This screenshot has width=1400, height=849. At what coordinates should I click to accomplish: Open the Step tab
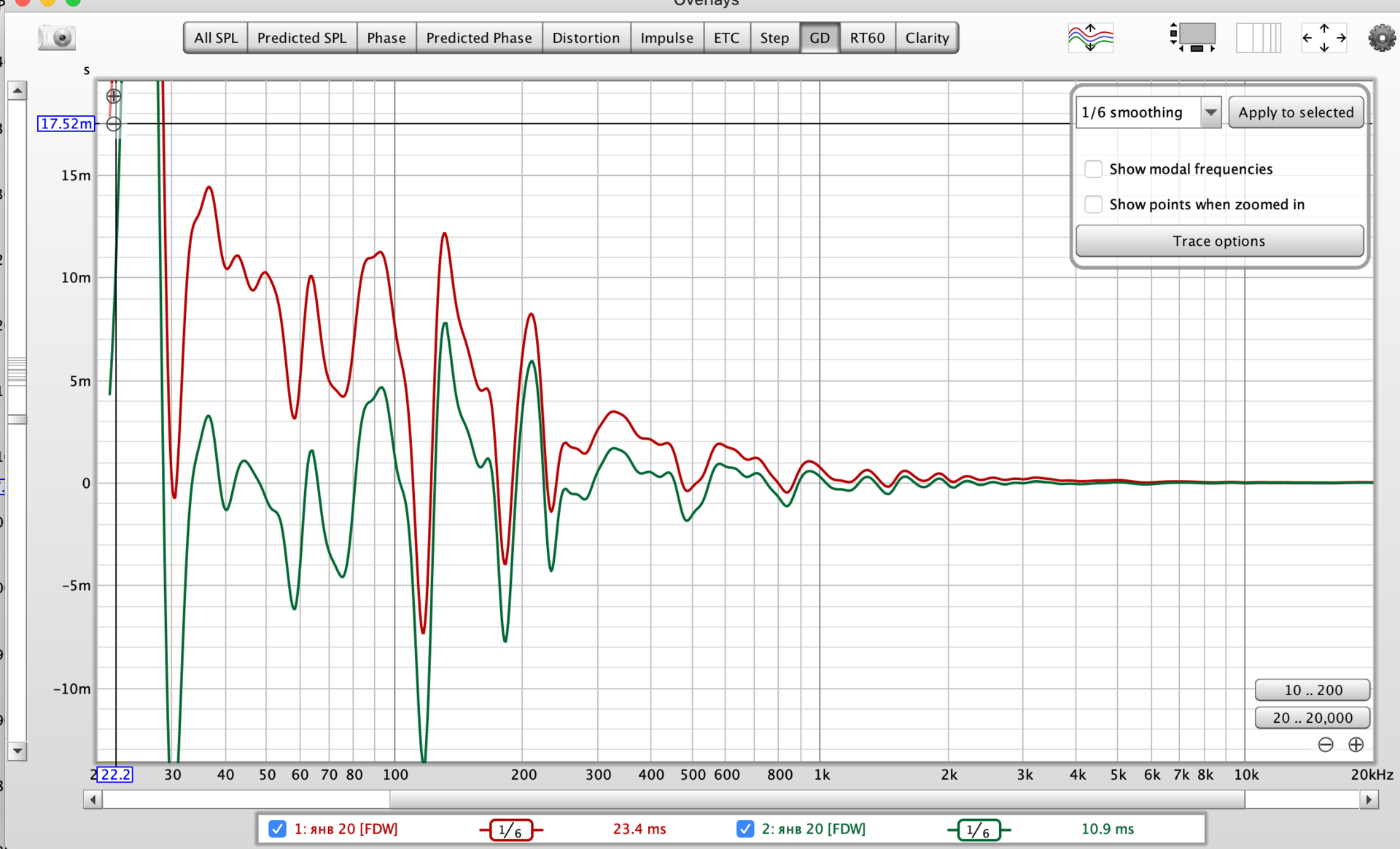774,38
